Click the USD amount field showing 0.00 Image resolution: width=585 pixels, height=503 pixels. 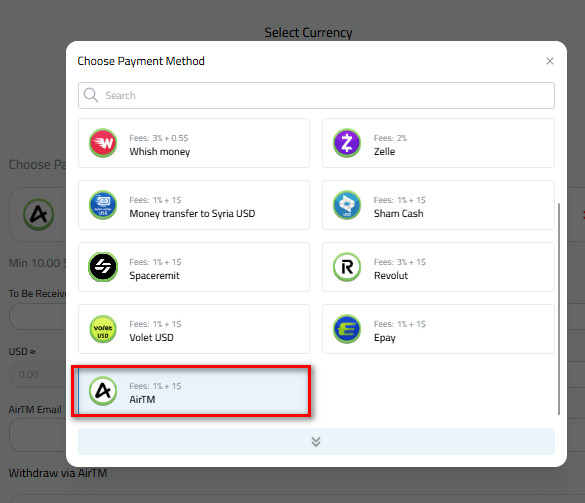pos(37,374)
